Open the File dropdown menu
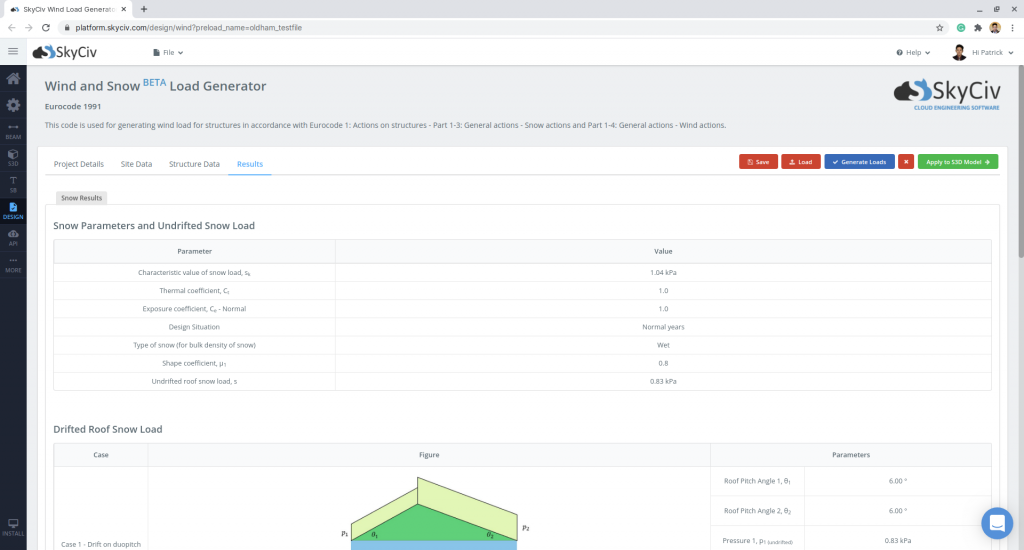Image resolution: width=1024 pixels, height=550 pixels. (x=164, y=52)
